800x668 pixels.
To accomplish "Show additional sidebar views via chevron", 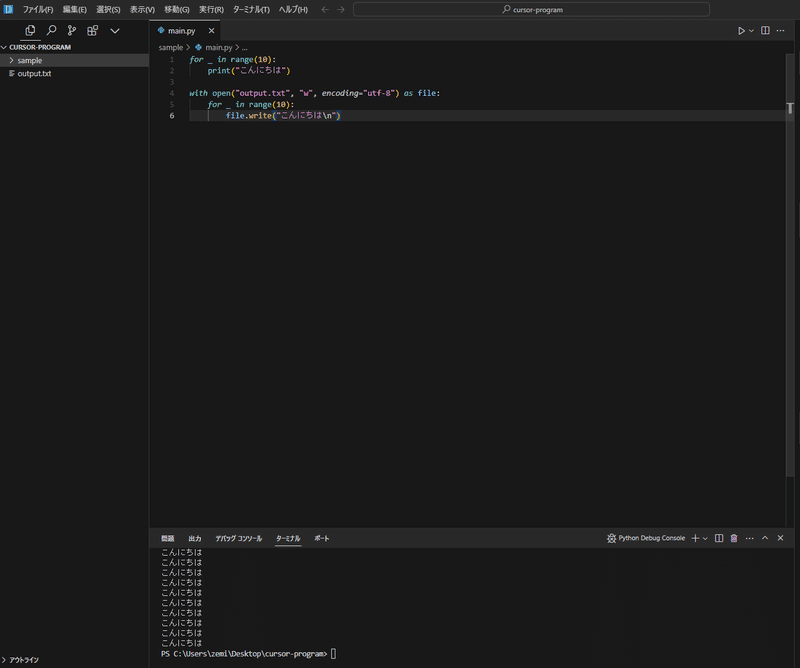I will (115, 31).
